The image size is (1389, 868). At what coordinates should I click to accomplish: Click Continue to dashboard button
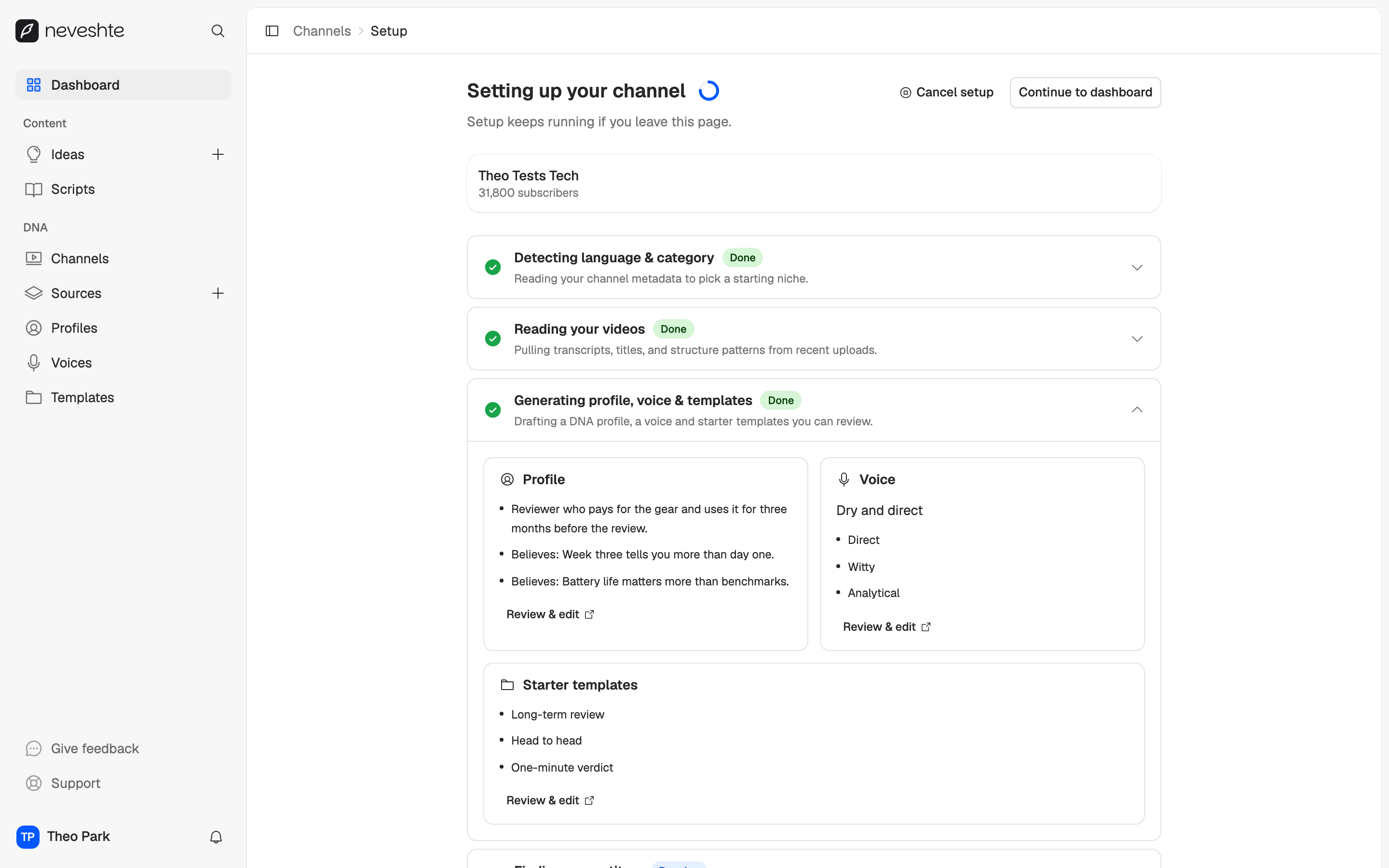pyautogui.click(x=1085, y=93)
